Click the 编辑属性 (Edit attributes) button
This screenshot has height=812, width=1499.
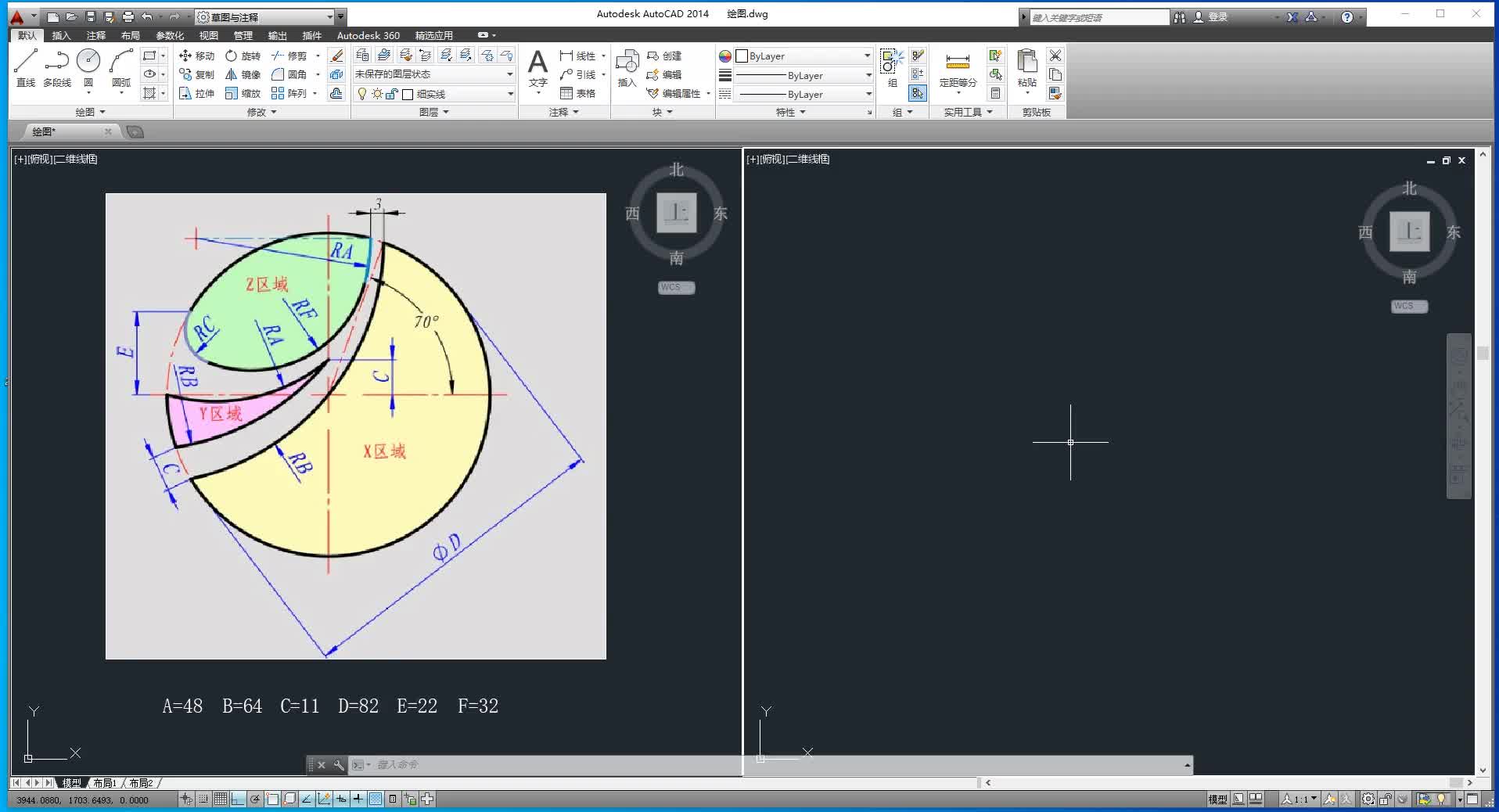[x=674, y=93]
